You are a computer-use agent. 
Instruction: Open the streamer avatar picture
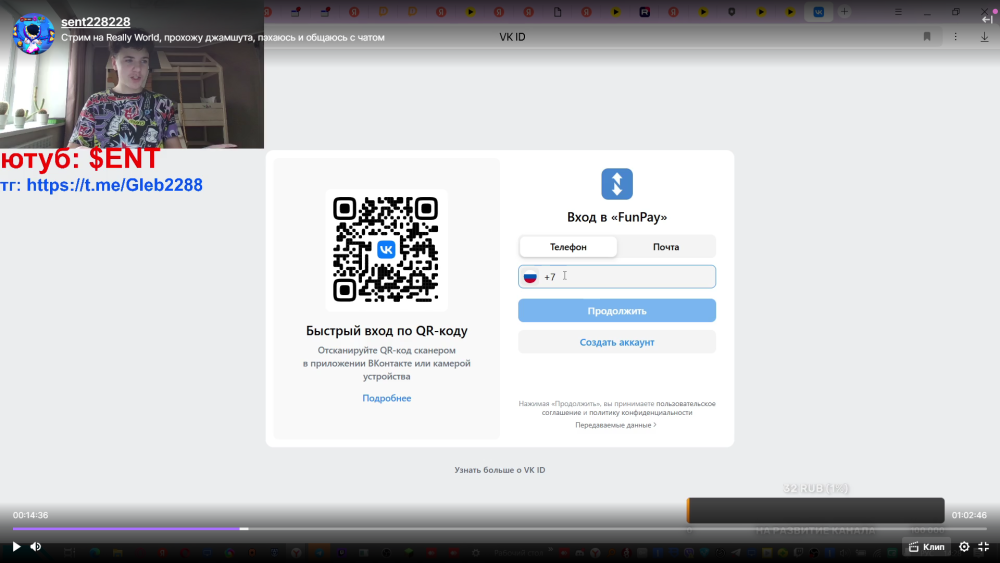coord(33,33)
